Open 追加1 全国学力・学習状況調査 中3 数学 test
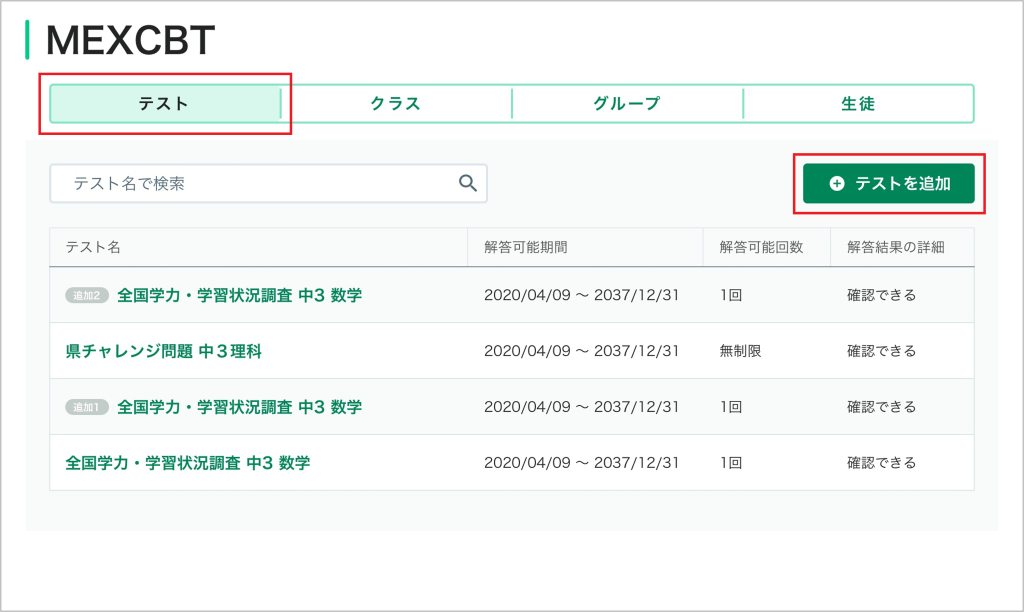 (239, 407)
